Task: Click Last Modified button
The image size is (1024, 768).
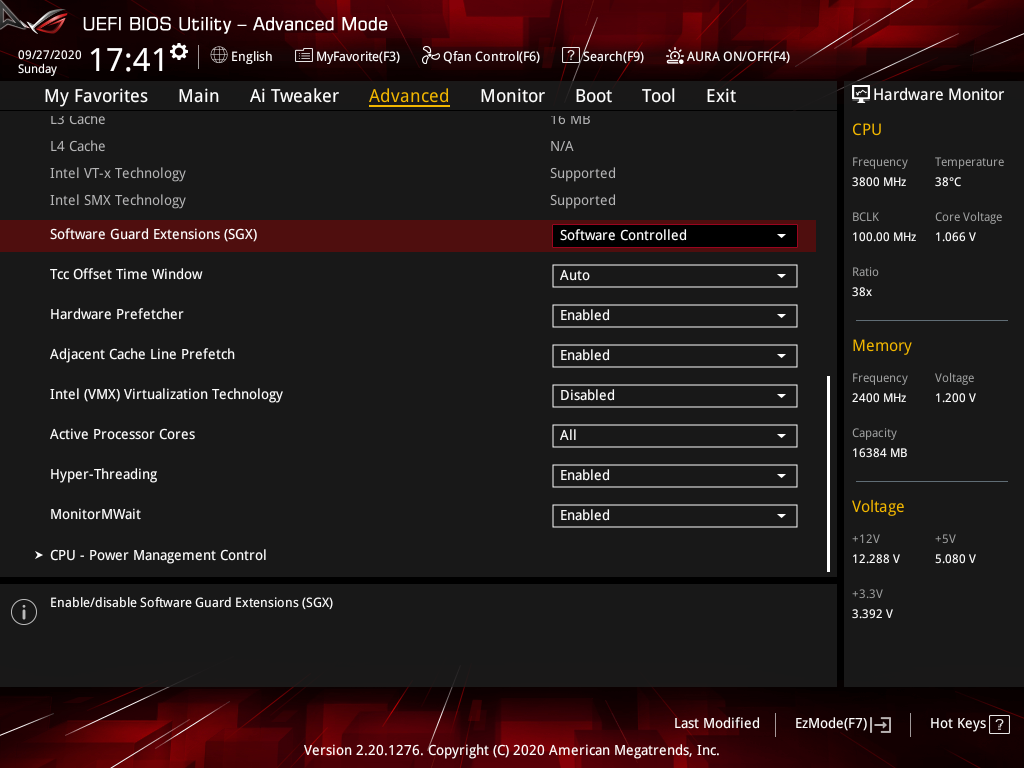Action: 716,724
